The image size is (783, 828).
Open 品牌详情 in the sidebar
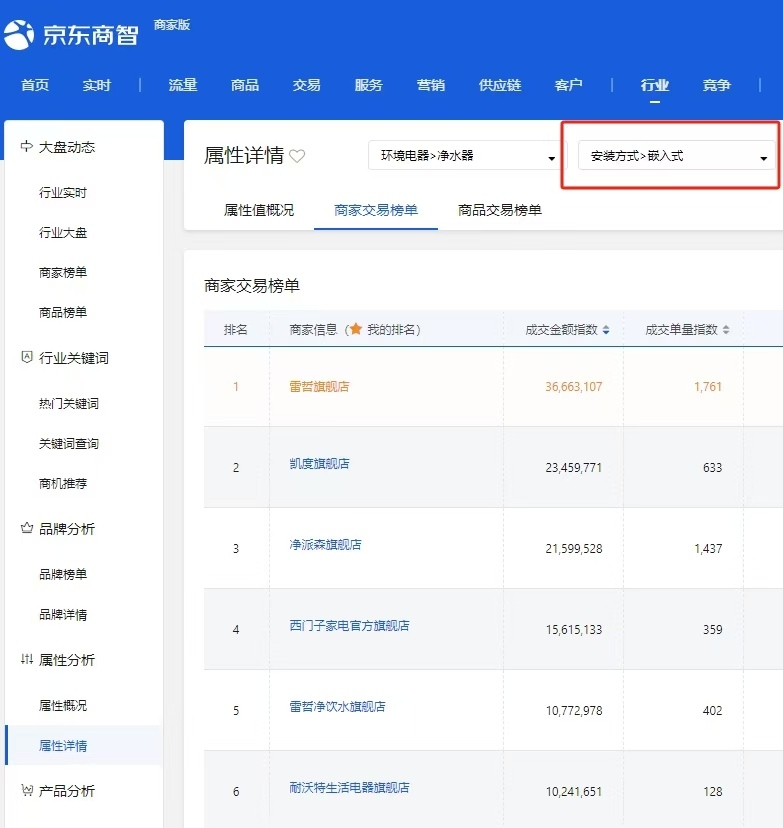(x=63, y=614)
